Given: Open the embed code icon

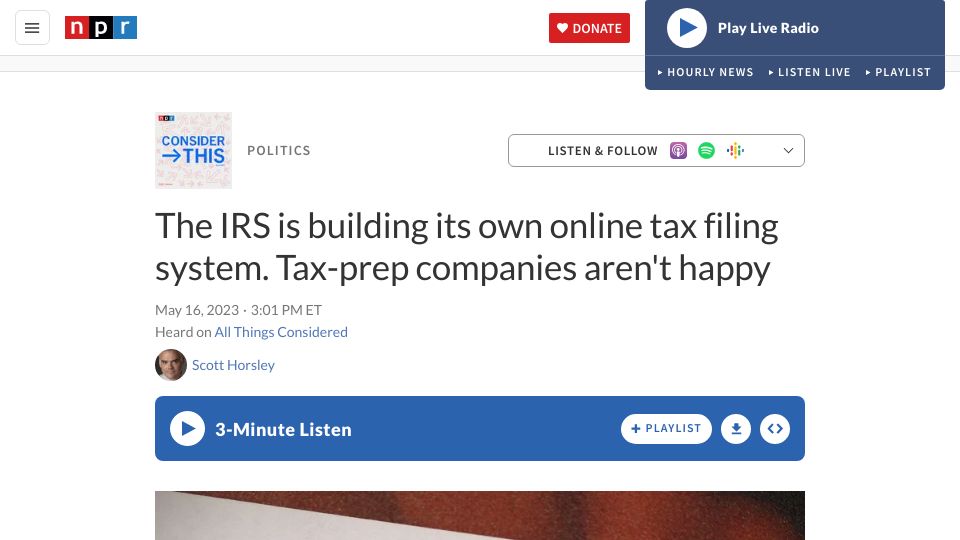Looking at the screenshot, I should [775, 429].
